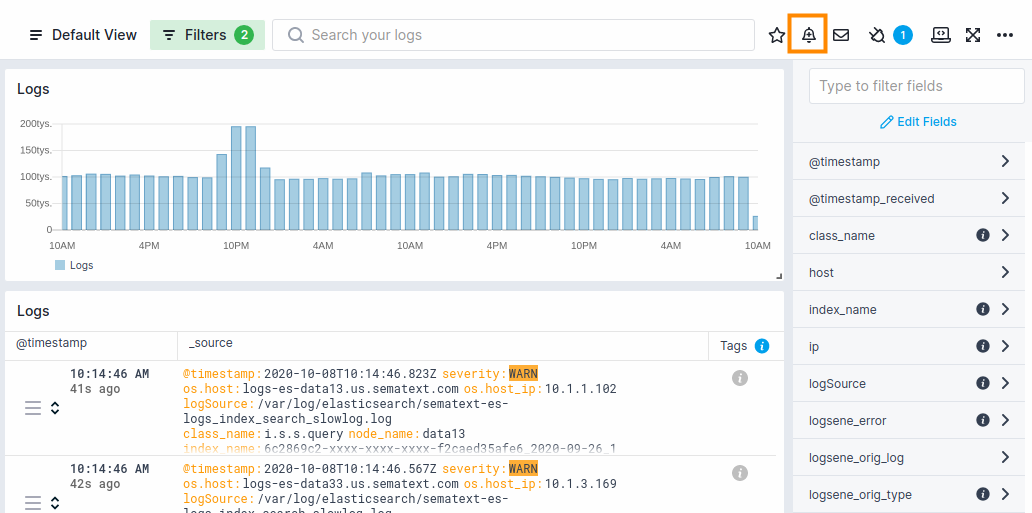This screenshot has height=513, width=1032.
Task: Click the 42s ago timestamp text
Action: [95, 484]
